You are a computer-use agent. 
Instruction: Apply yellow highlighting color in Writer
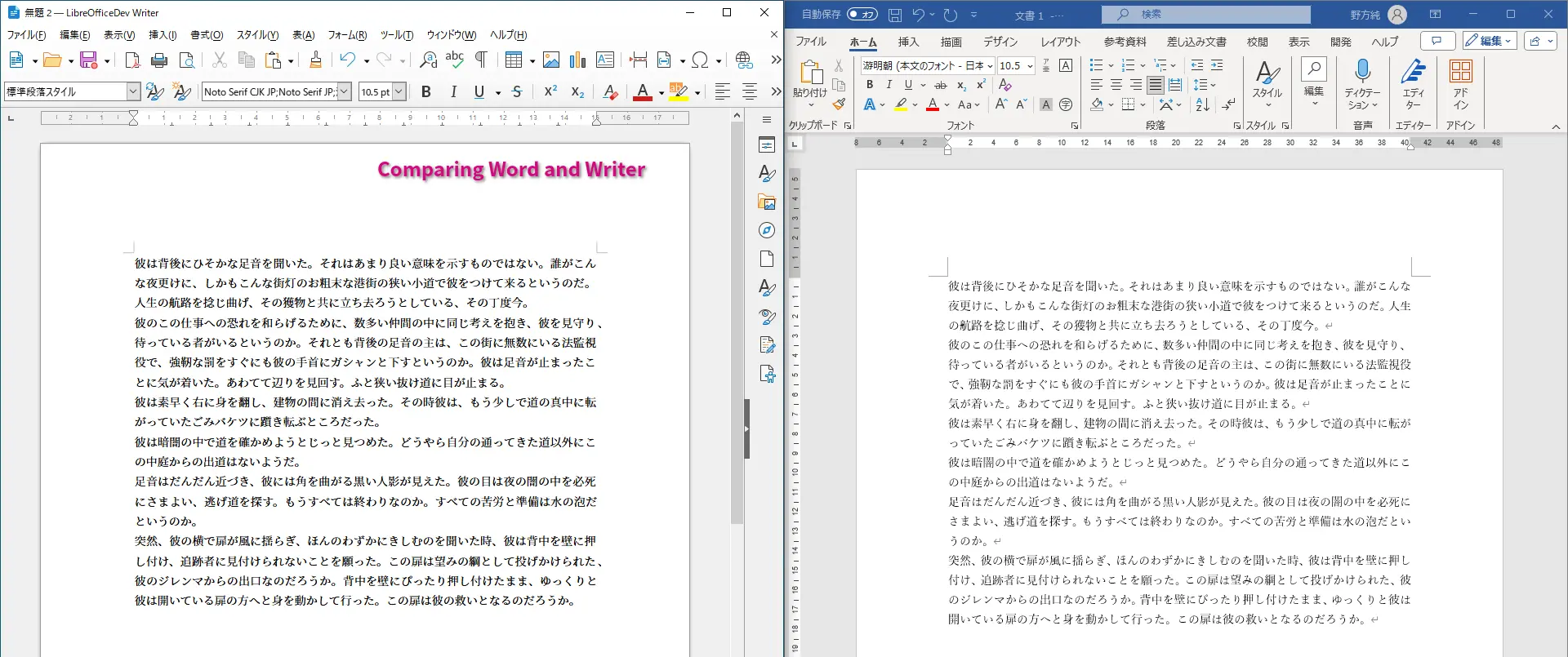[679, 92]
